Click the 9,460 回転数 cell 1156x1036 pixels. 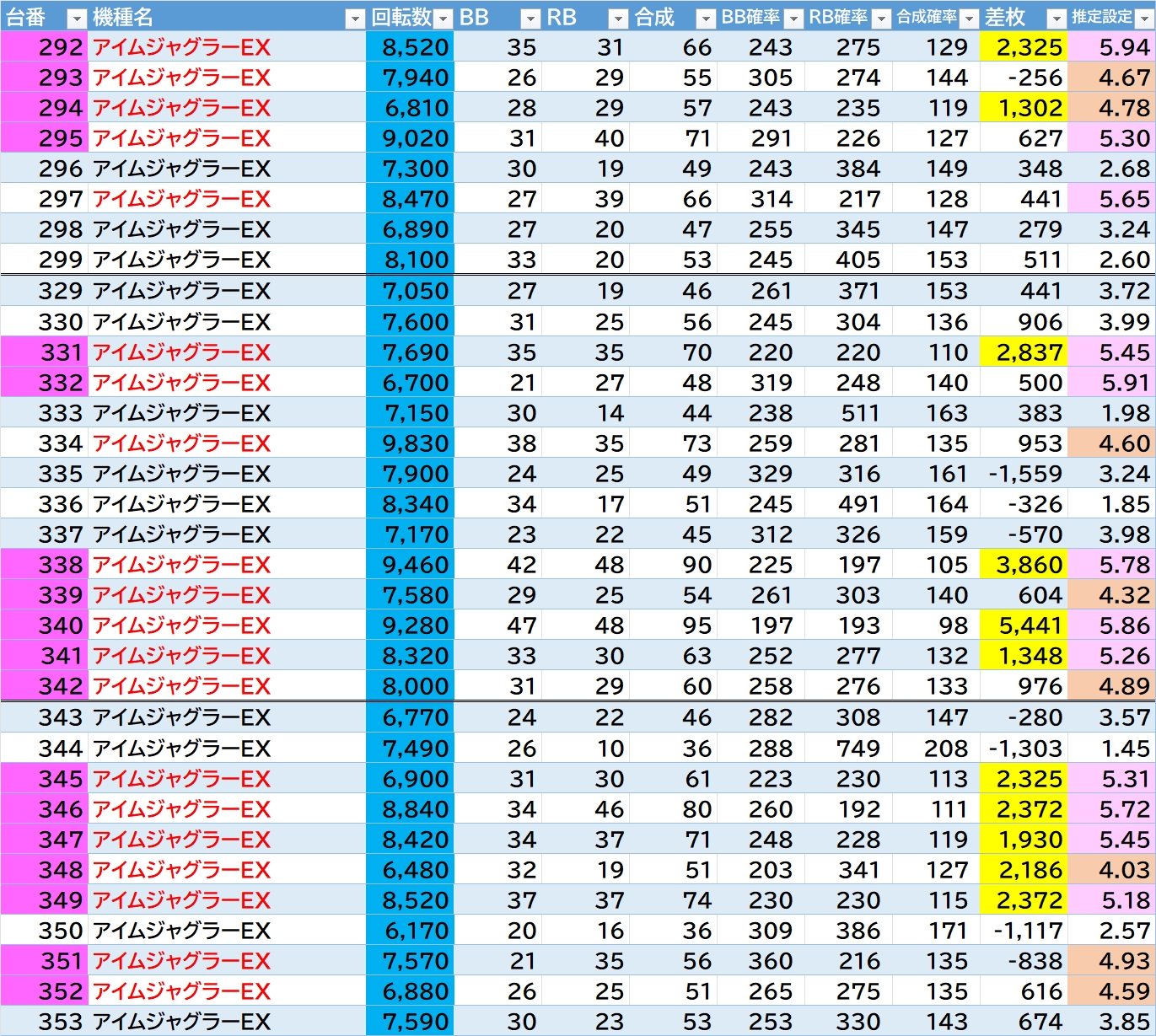[411, 565]
